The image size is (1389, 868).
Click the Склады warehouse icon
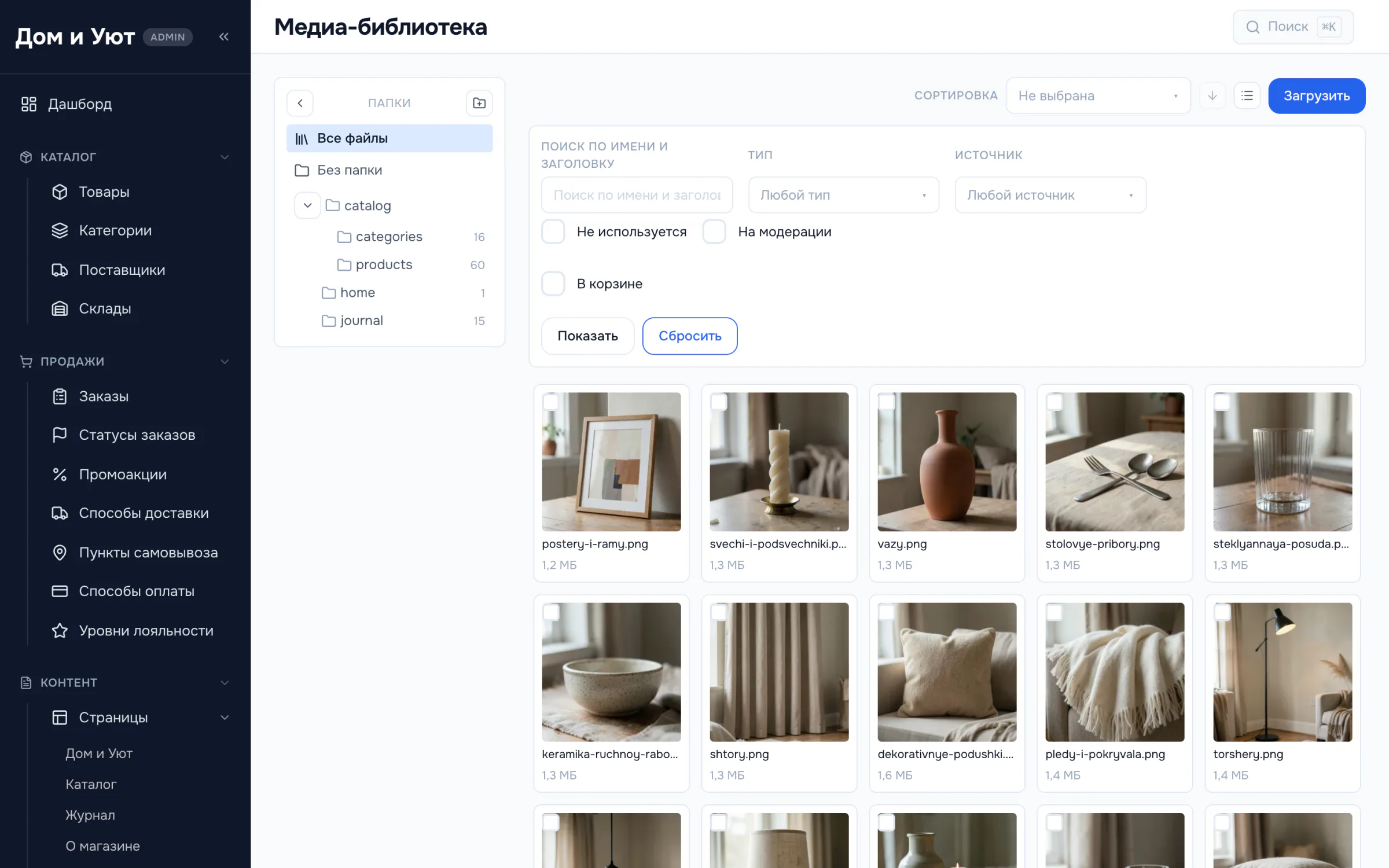point(60,308)
